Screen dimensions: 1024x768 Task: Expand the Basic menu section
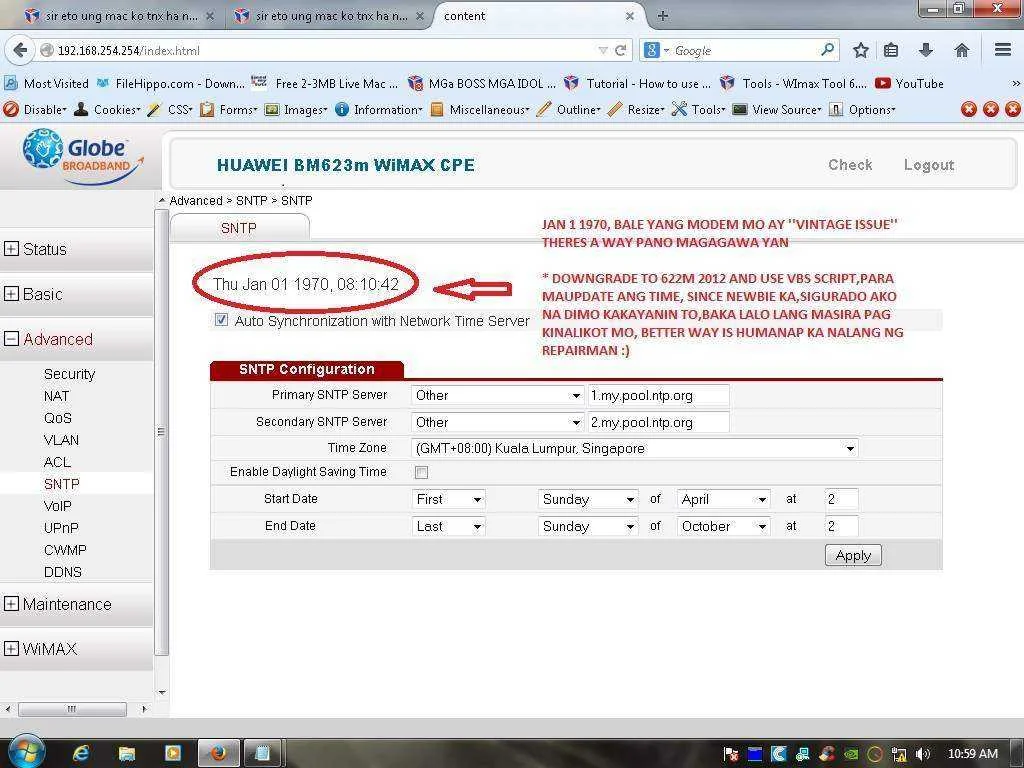11,294
